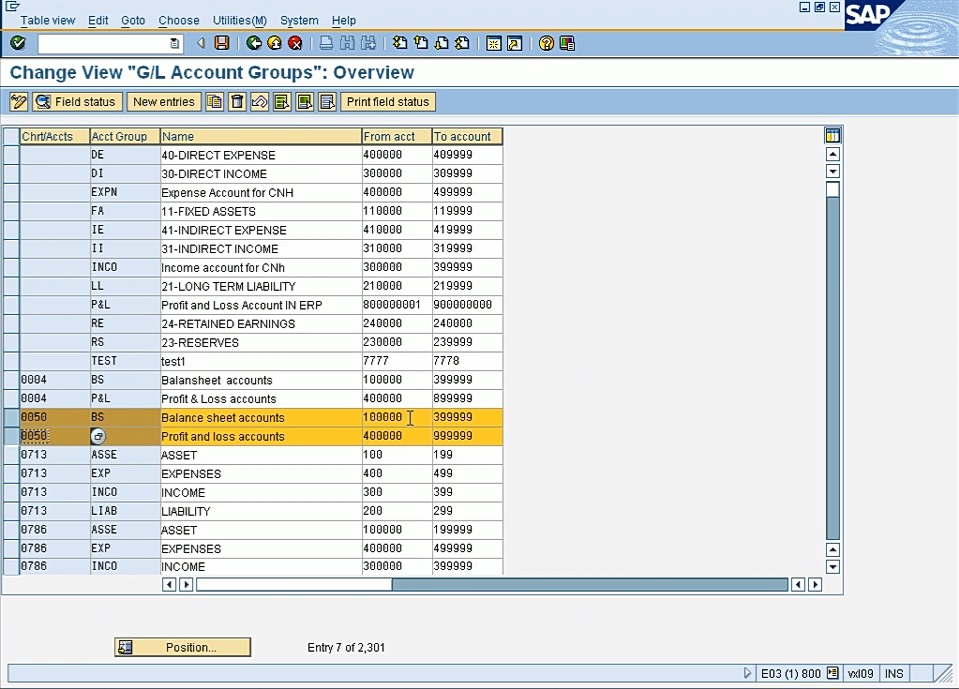This screenshot has height=689, width=959.
Task: Open the command field history dropdown
Action: pos(174,43)
